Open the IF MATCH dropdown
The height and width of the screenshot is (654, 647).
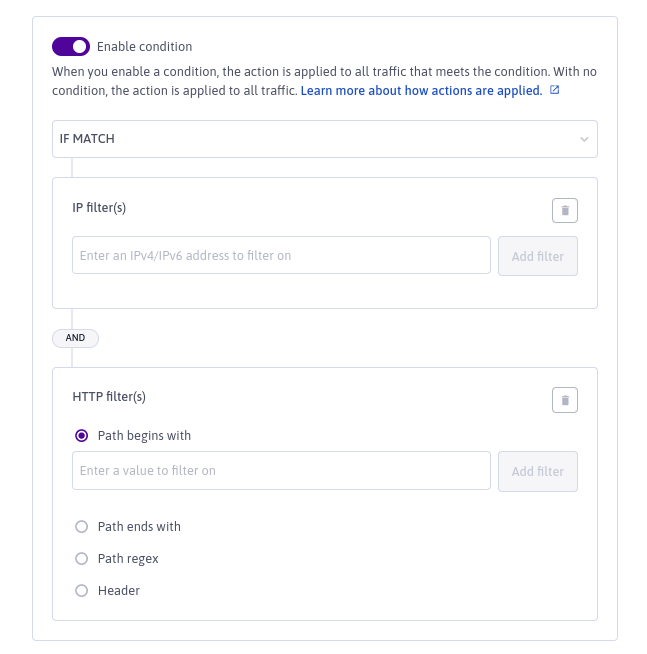(x=324, y=139)
